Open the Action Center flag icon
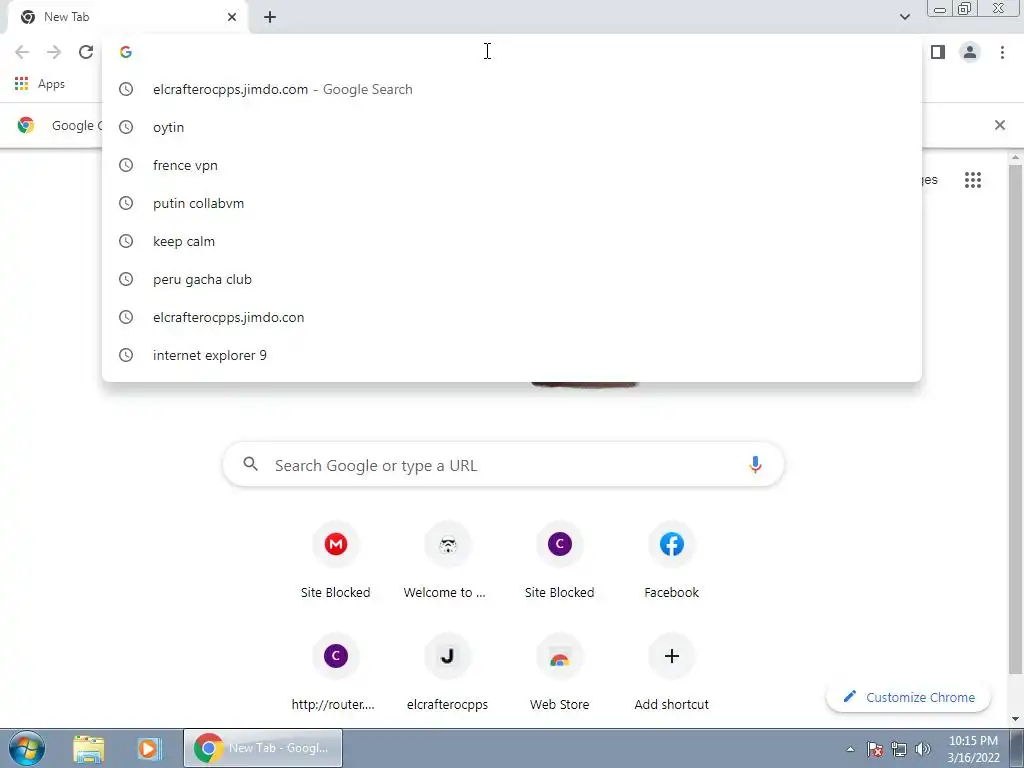Viewport: 1024px width, 768px height. [x=875, y=749]
